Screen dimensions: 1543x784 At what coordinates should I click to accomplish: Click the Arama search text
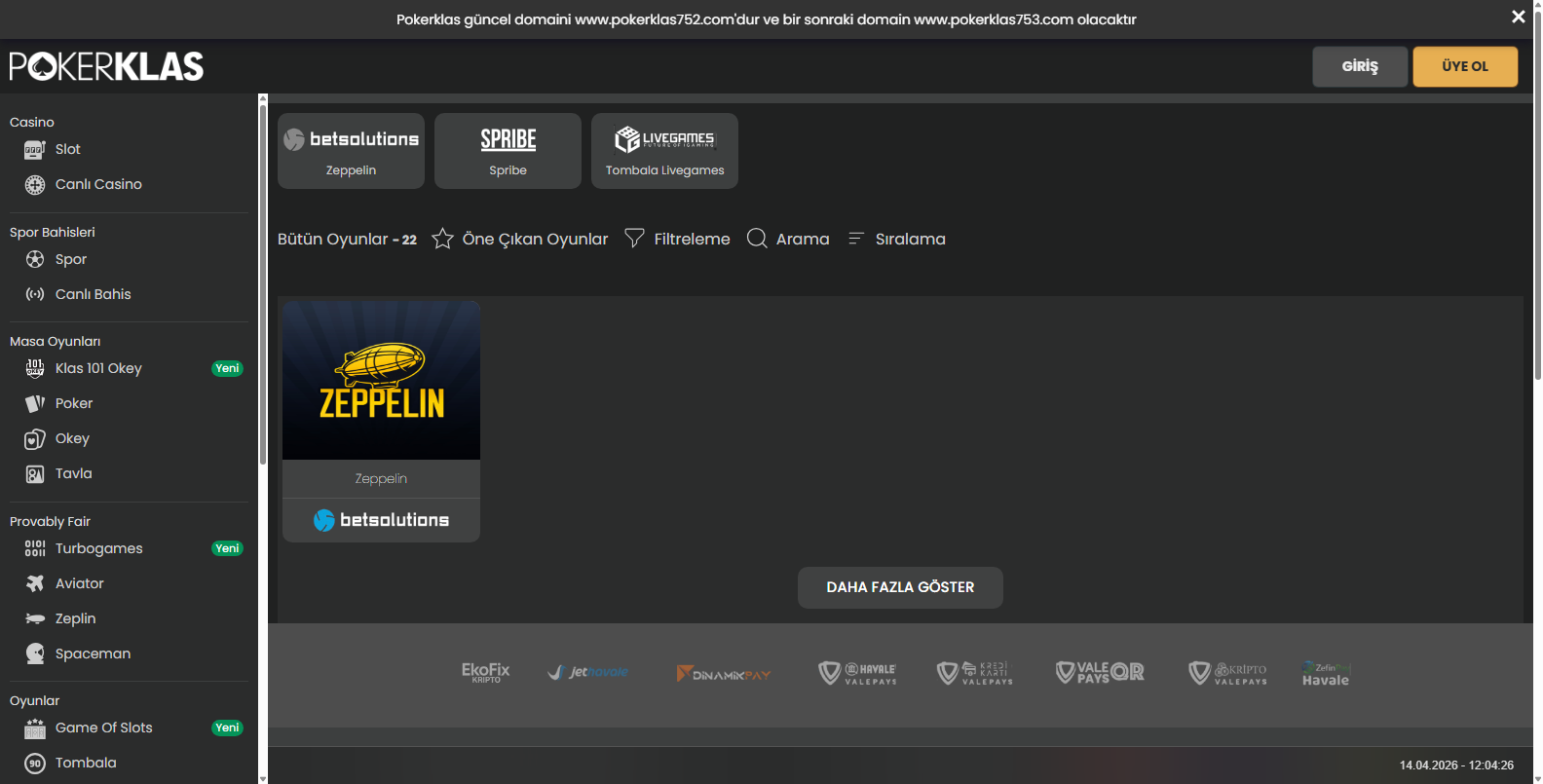click(803, 239)
